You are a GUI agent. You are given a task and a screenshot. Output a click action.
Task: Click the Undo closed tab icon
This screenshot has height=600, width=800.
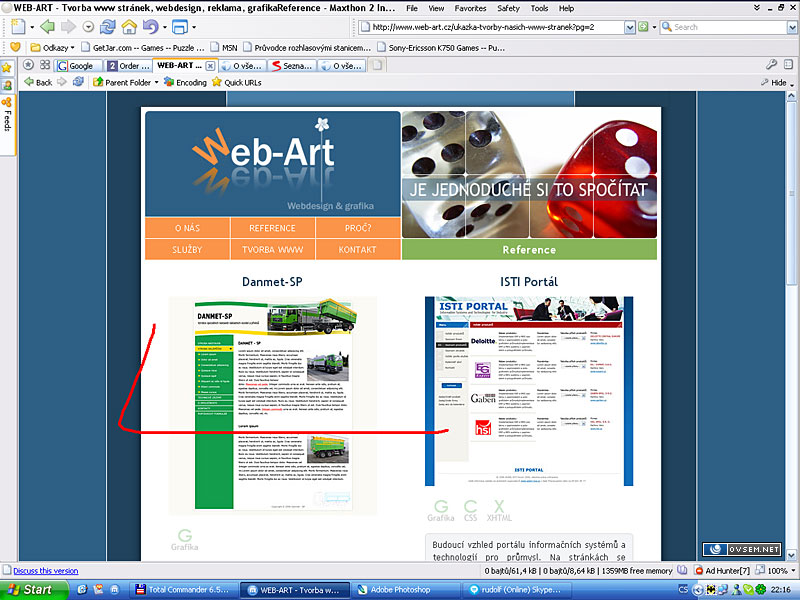tap(151, 27)
